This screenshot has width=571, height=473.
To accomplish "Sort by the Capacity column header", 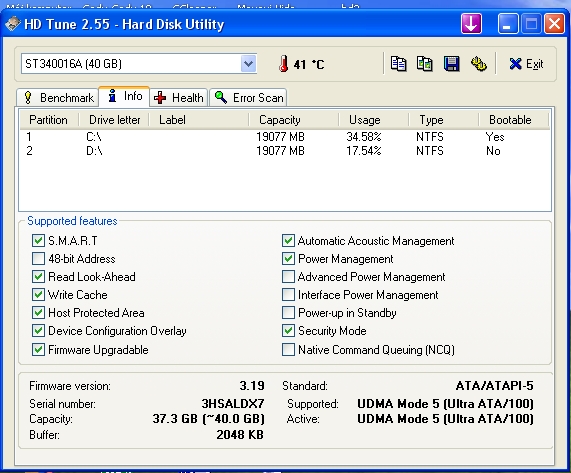I will point(294,120).
